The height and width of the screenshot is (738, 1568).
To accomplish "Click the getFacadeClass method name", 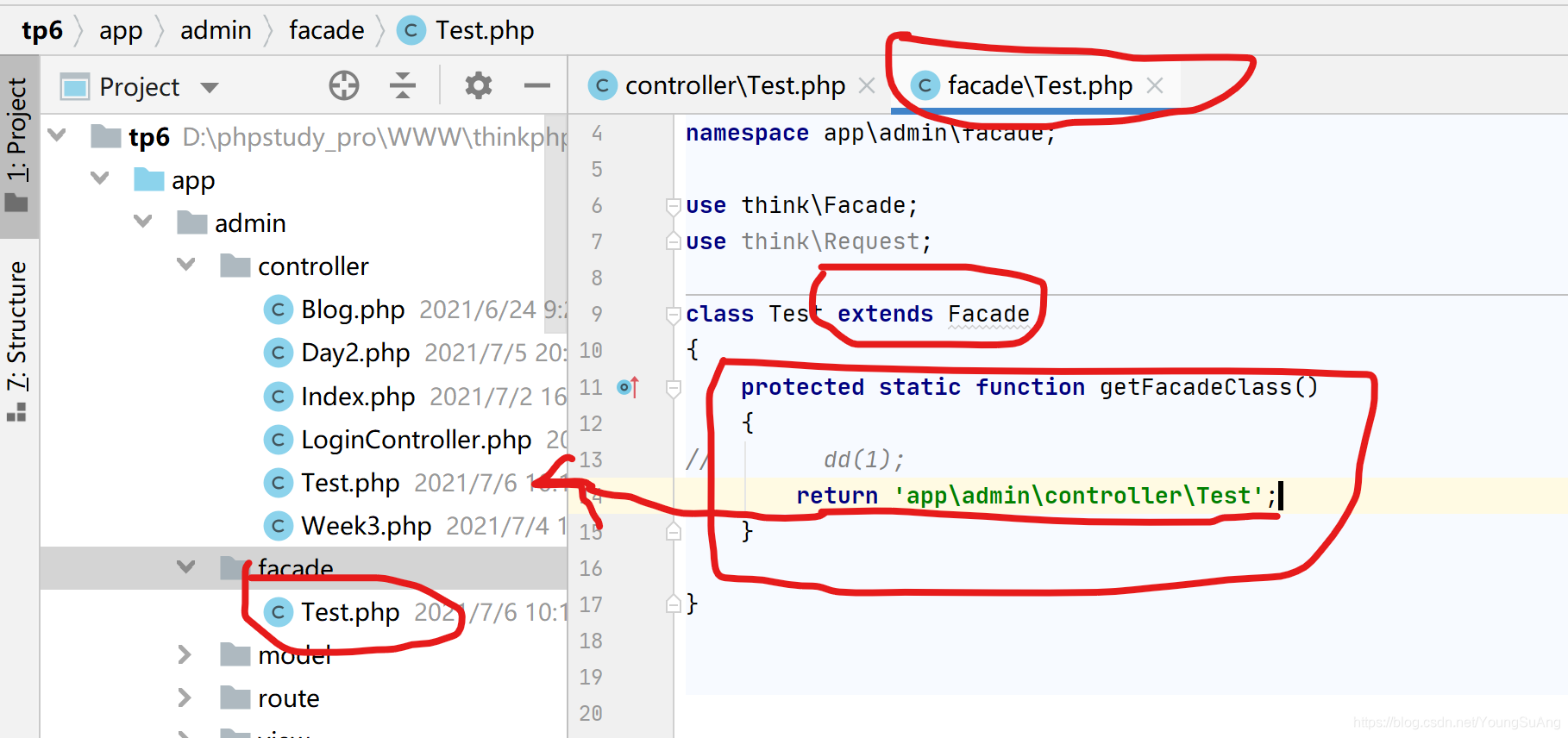I will pos(1195,387).
